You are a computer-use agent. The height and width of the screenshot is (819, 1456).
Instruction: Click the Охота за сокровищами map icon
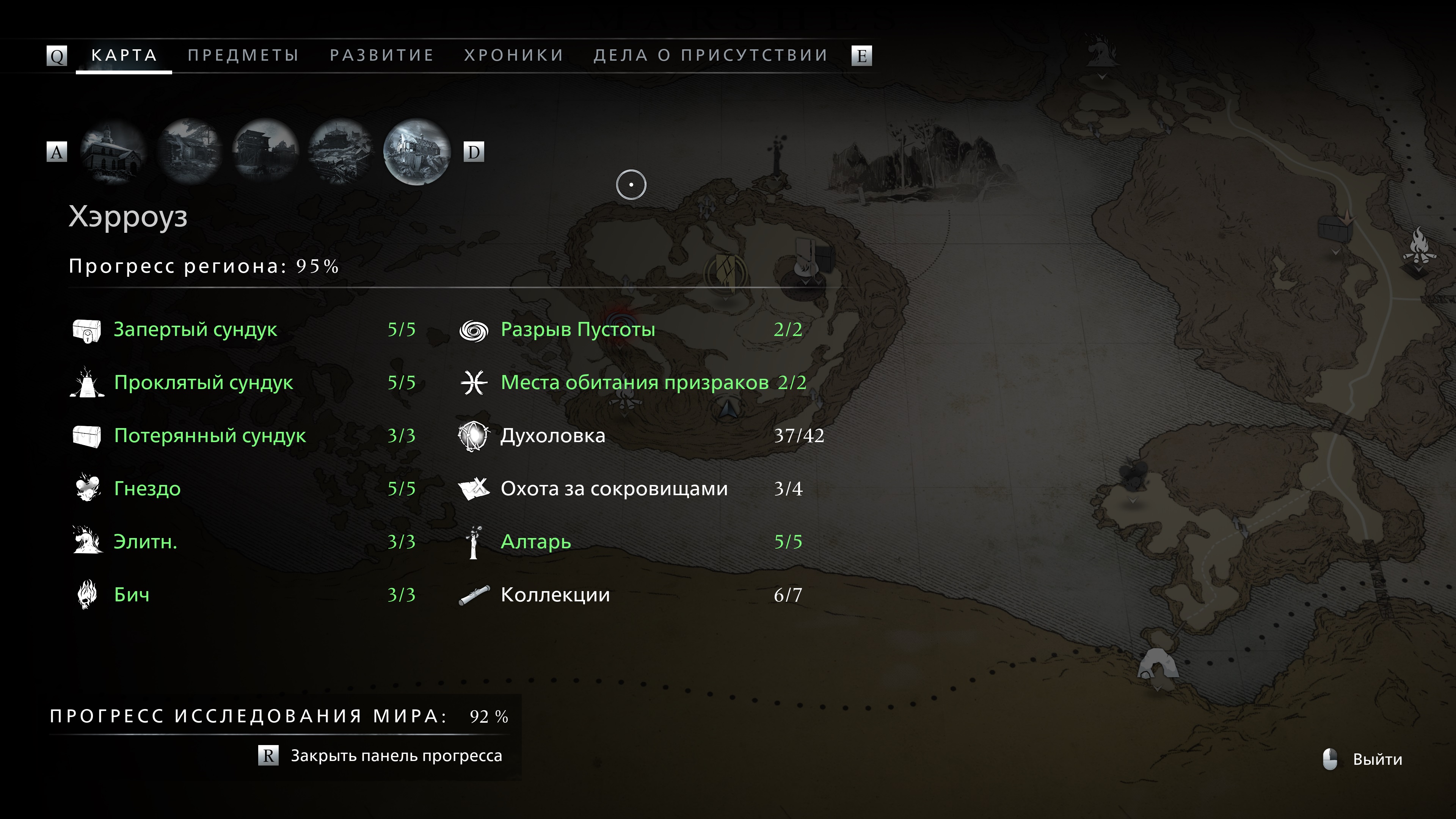pyautogui.click(x=474, y=488)
